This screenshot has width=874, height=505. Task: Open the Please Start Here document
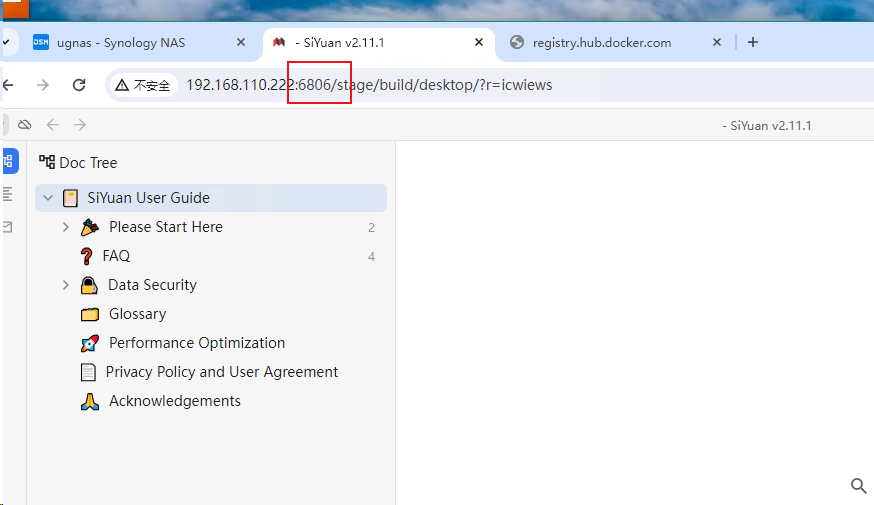click(x=166, y=227)
